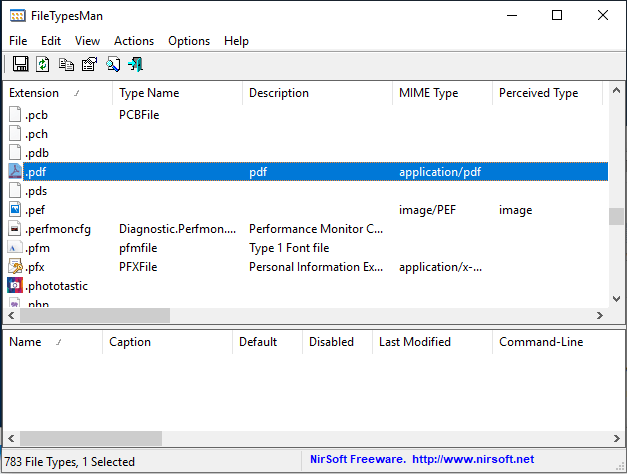Click the Refresh toolbar icon
Viewport: 627px width, 474px height.
click(x=43, y=64)
